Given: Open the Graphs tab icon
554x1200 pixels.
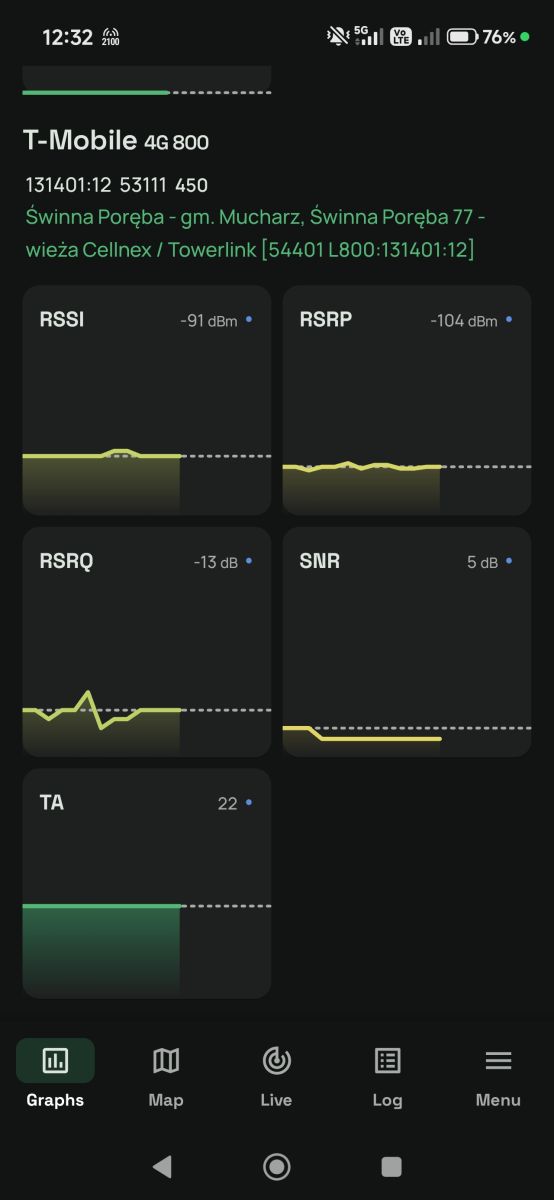Looking at the screenshot, I should (x=55, y=1061).
